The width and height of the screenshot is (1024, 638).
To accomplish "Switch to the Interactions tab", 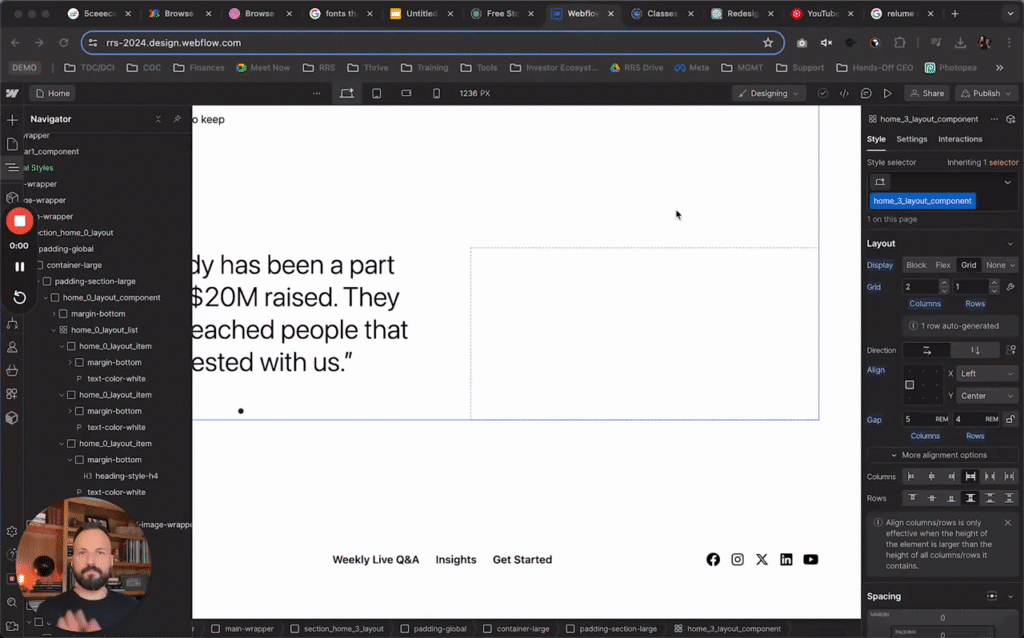I will [959, 139].
